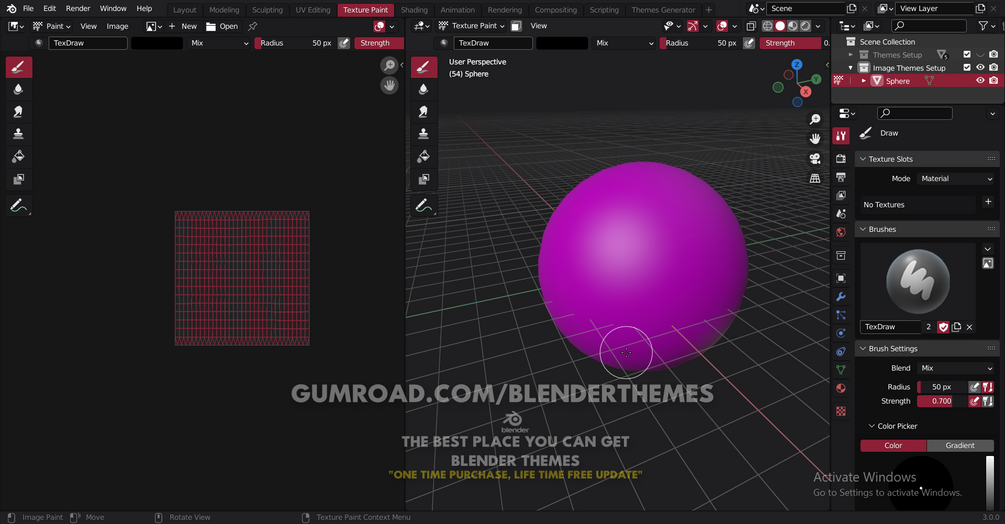Click Open image button in image editor

[222, 26]
